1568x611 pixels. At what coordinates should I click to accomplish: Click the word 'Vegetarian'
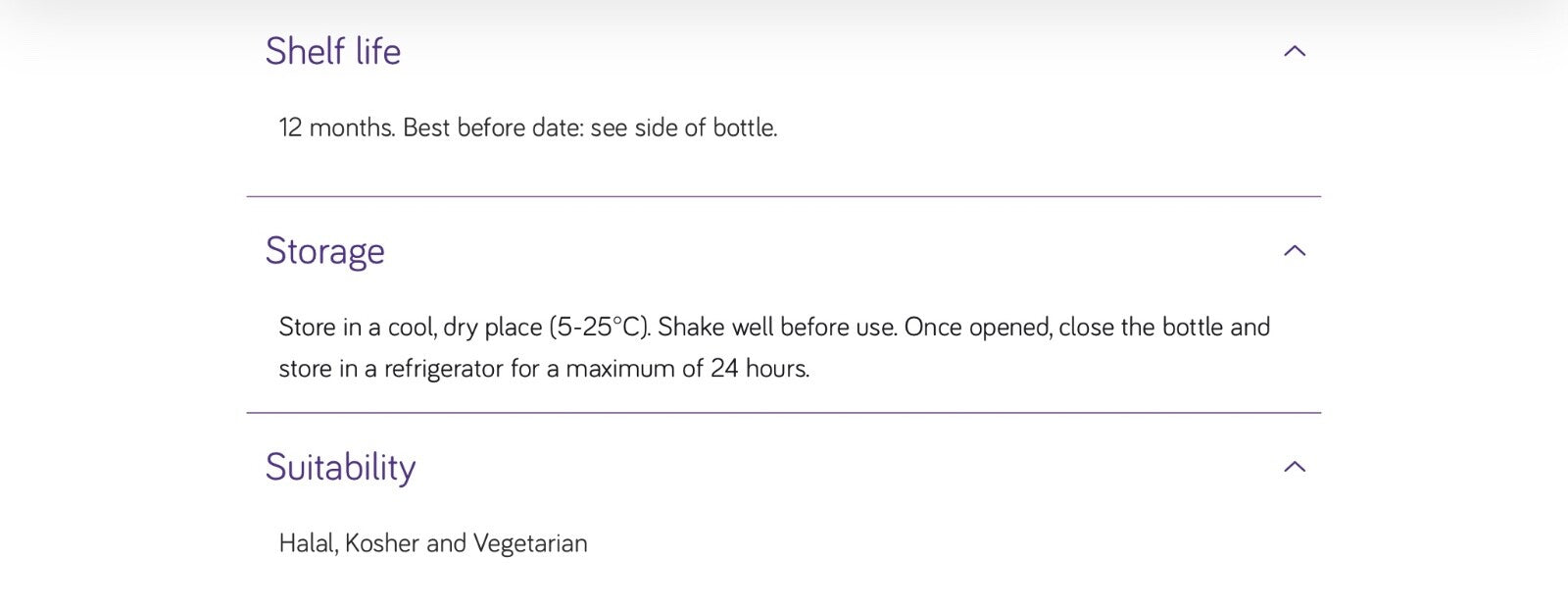point(530,543)
